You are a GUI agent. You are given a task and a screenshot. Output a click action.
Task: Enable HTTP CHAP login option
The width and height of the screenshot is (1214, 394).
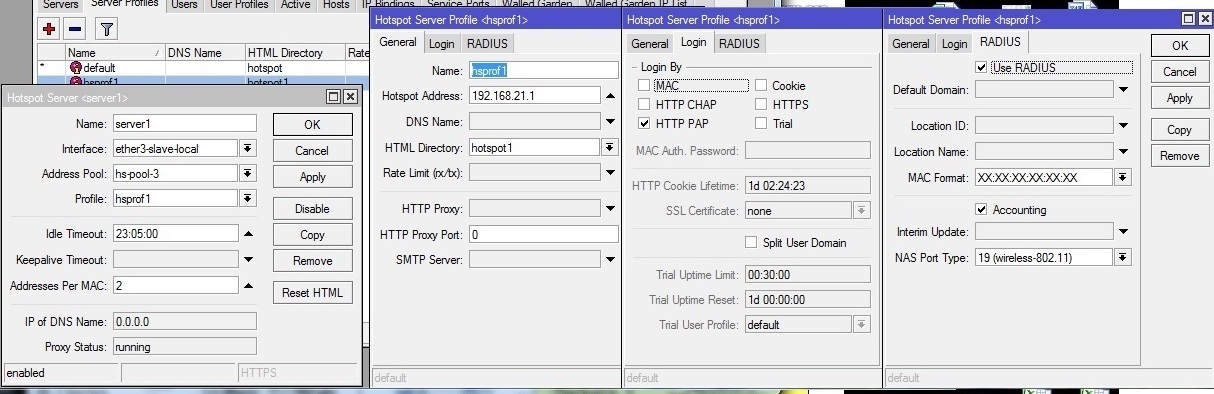(644, 104)
